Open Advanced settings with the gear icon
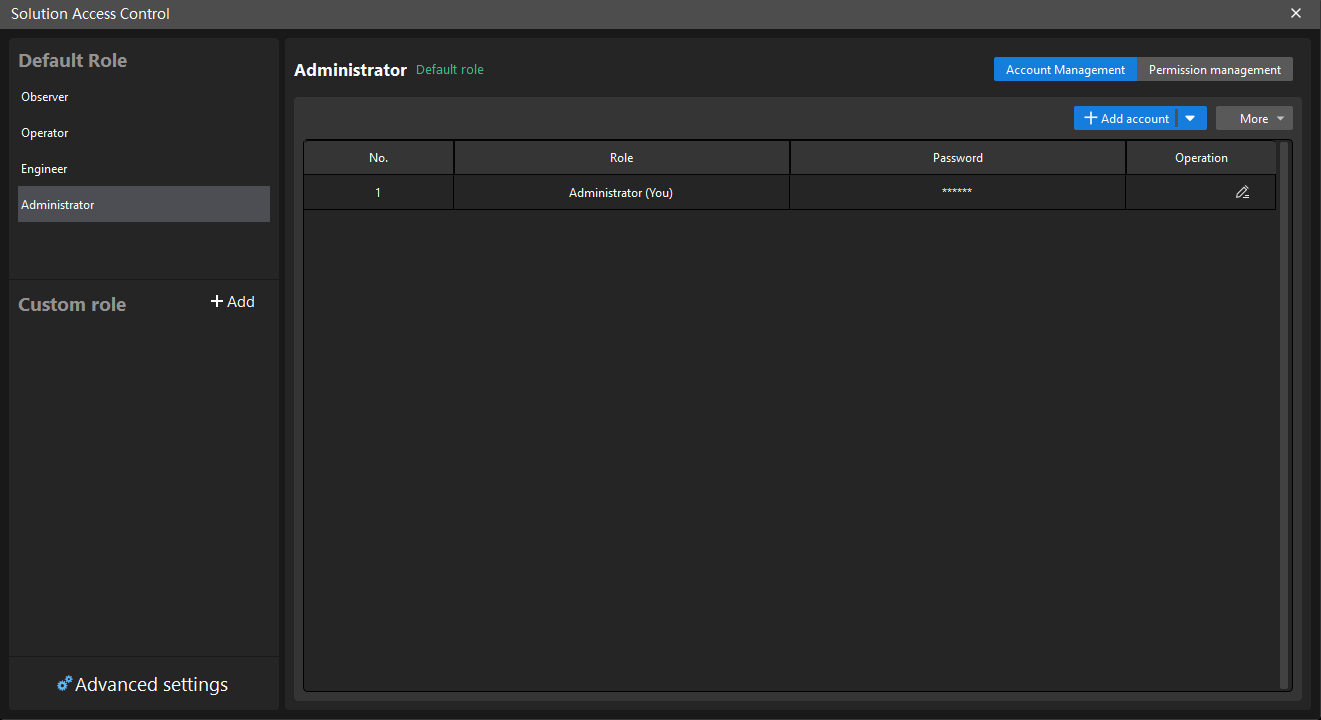 143,684
